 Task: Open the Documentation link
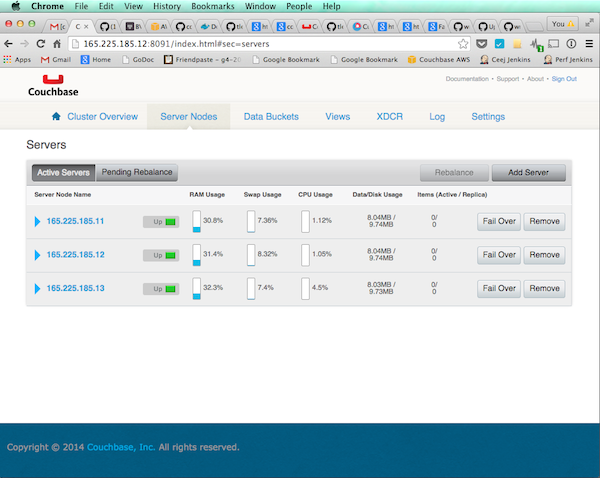pos(467,79)
